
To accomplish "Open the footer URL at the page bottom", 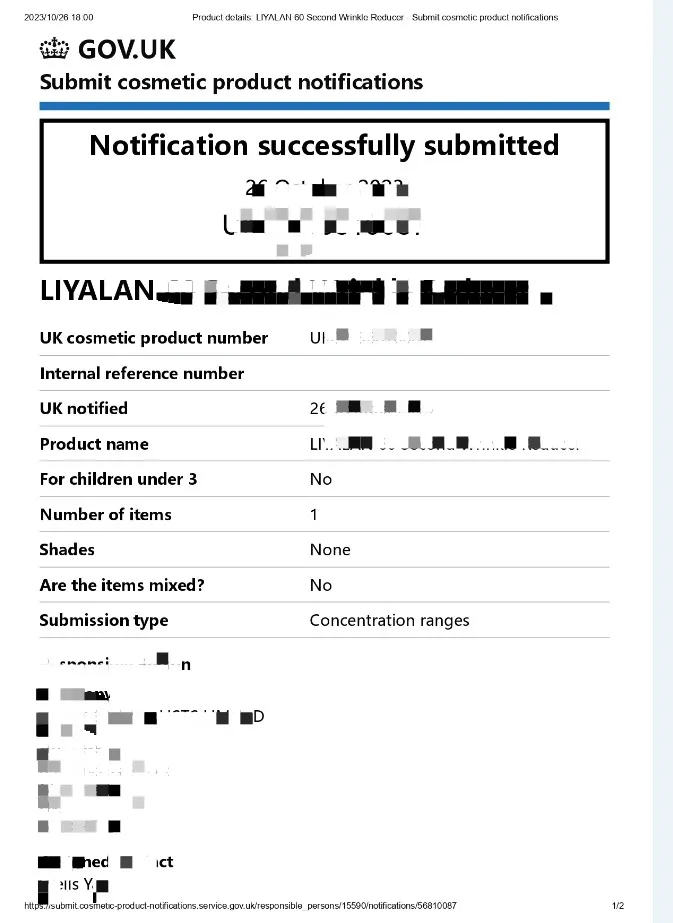I will pyautogui.click(x=240, y=906).
